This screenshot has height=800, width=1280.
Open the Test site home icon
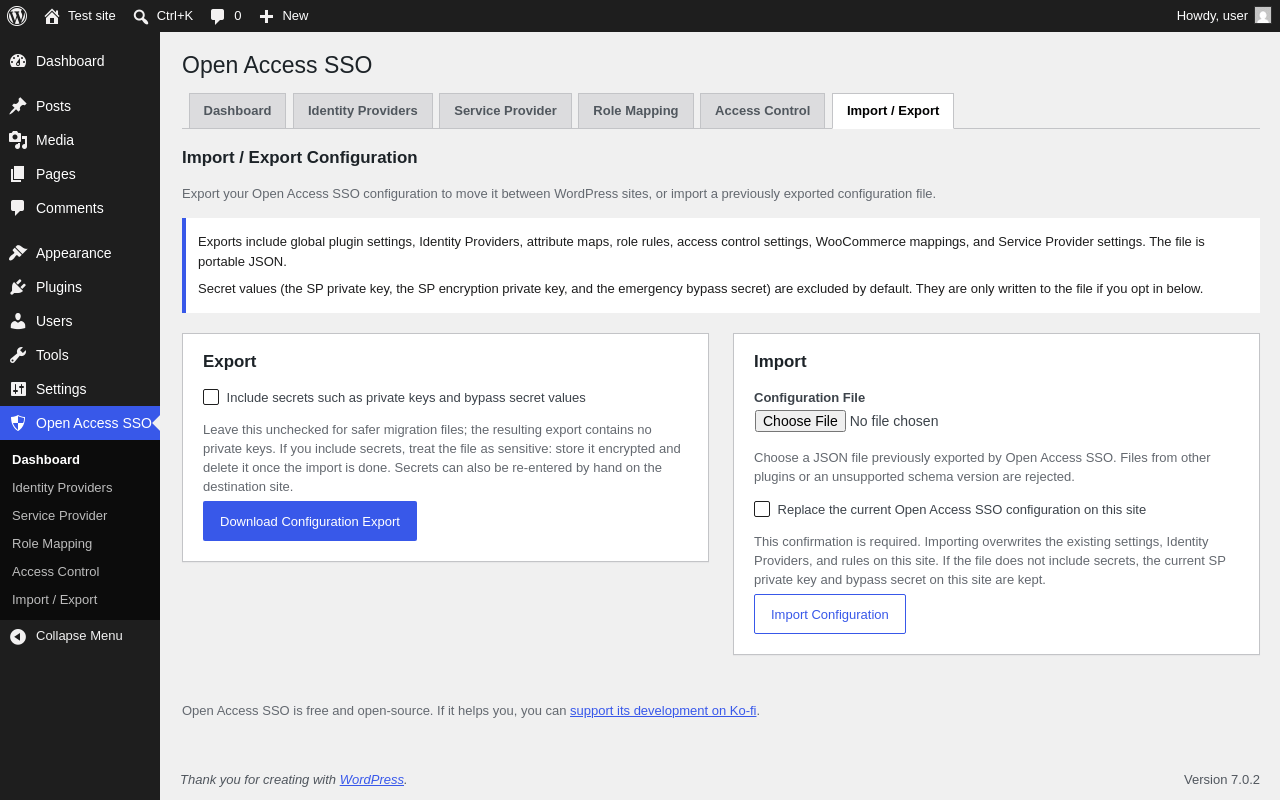(52, 16)
